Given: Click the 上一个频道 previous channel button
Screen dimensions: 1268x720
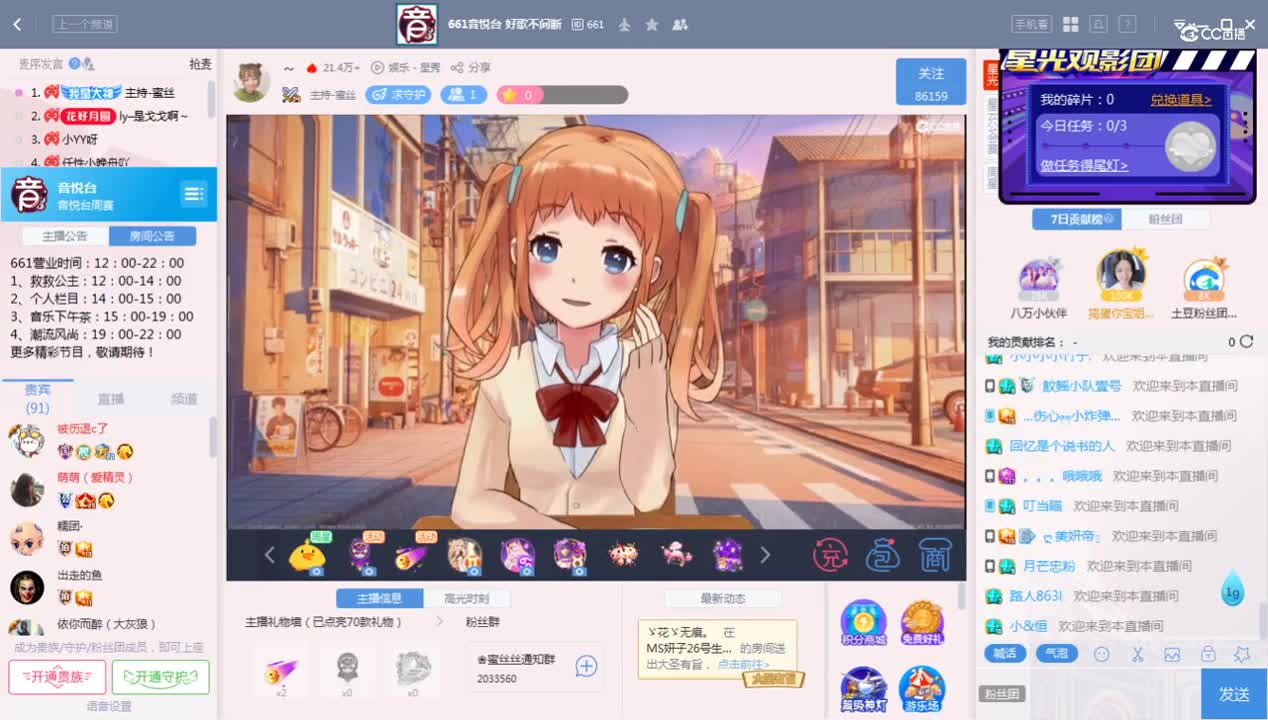Looking at the screenshot, I should coord(85,24).
